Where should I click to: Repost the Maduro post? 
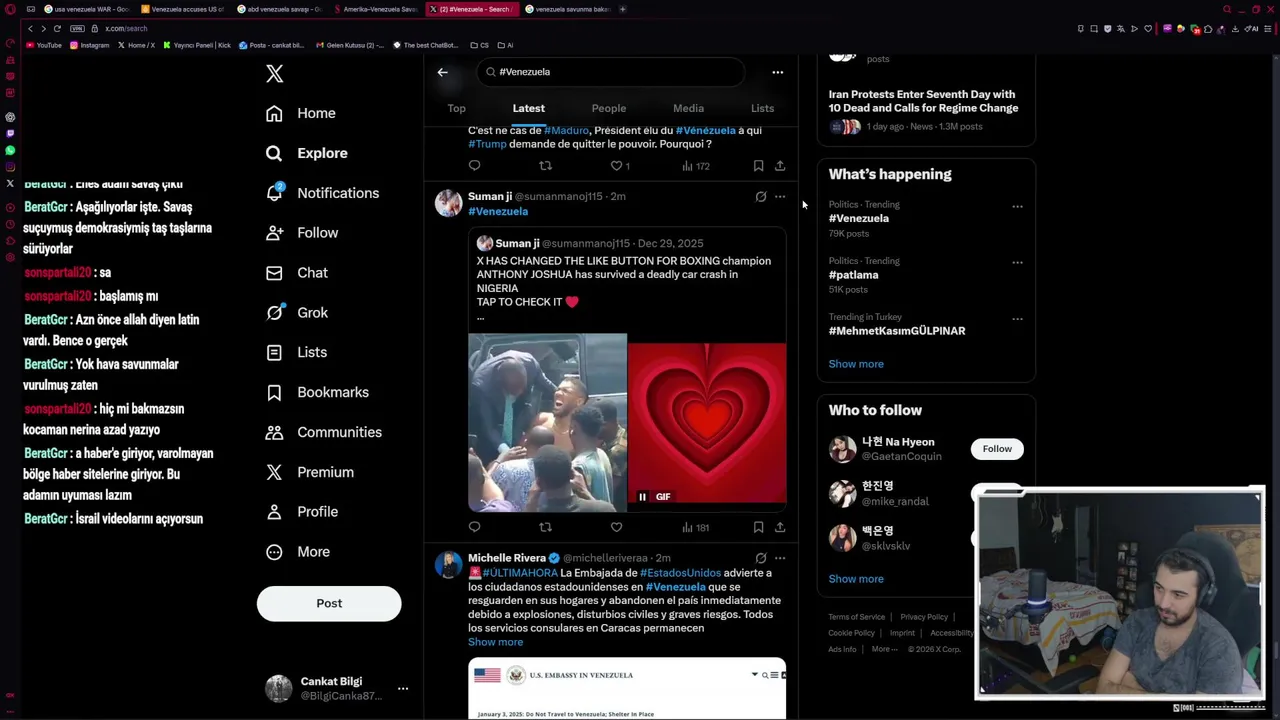(545, 166)
